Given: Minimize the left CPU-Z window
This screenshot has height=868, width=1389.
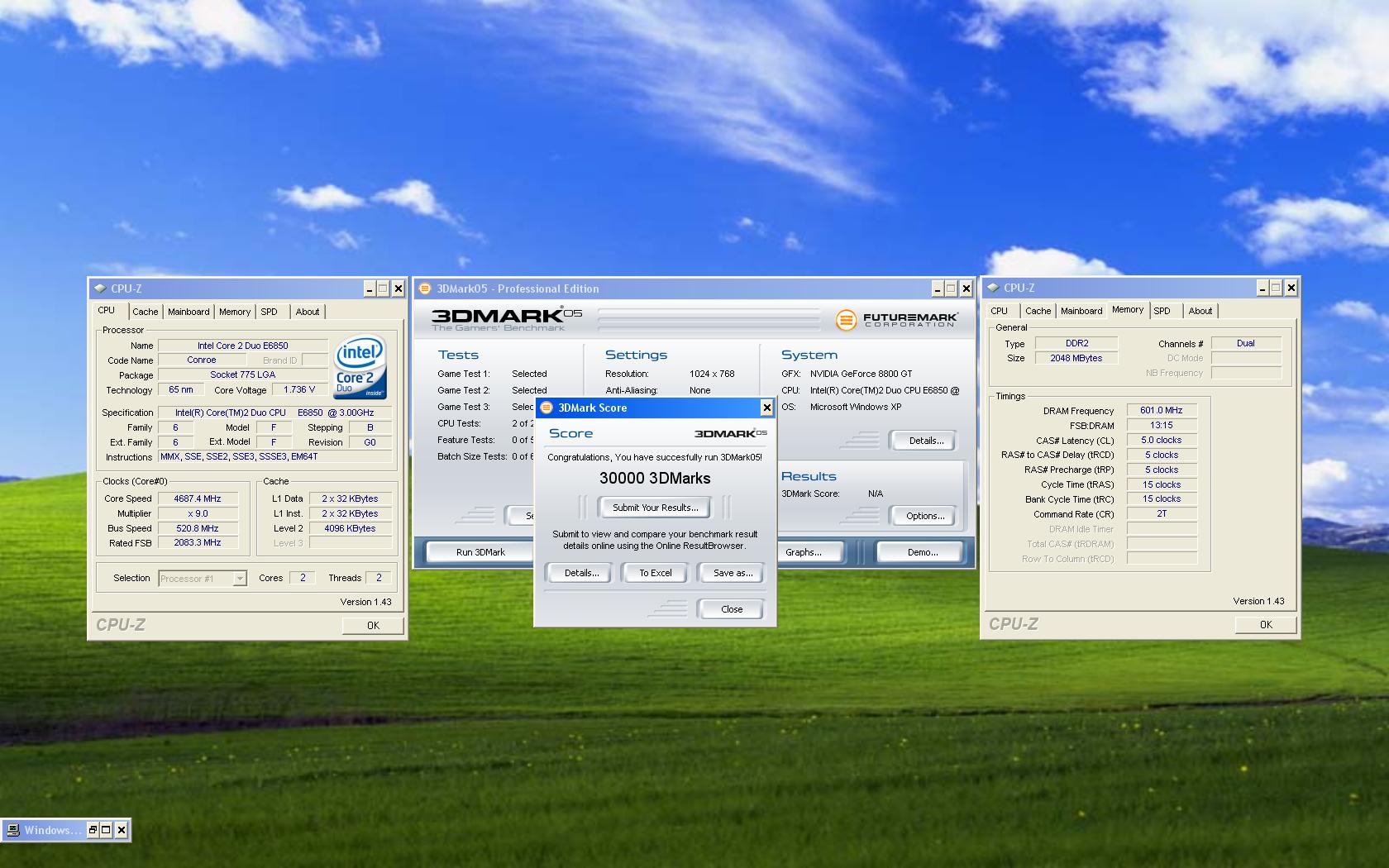Looking at the screenshot, I should 370,289.
